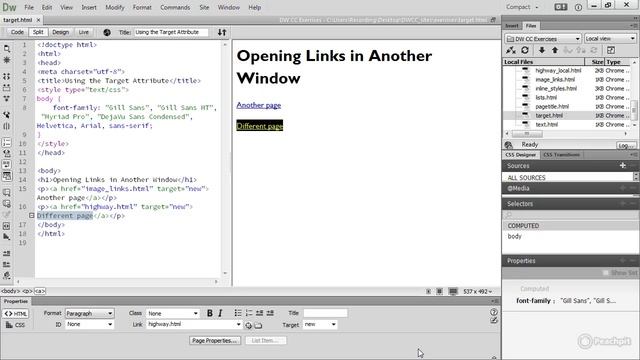Select desktop size icon in status bar
This screenshot has width=640, height=360.
pos(453,291)
